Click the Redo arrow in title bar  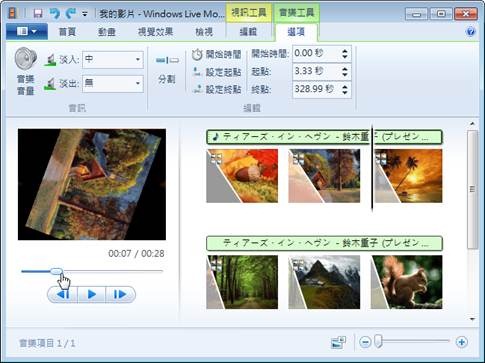(70, 13)
